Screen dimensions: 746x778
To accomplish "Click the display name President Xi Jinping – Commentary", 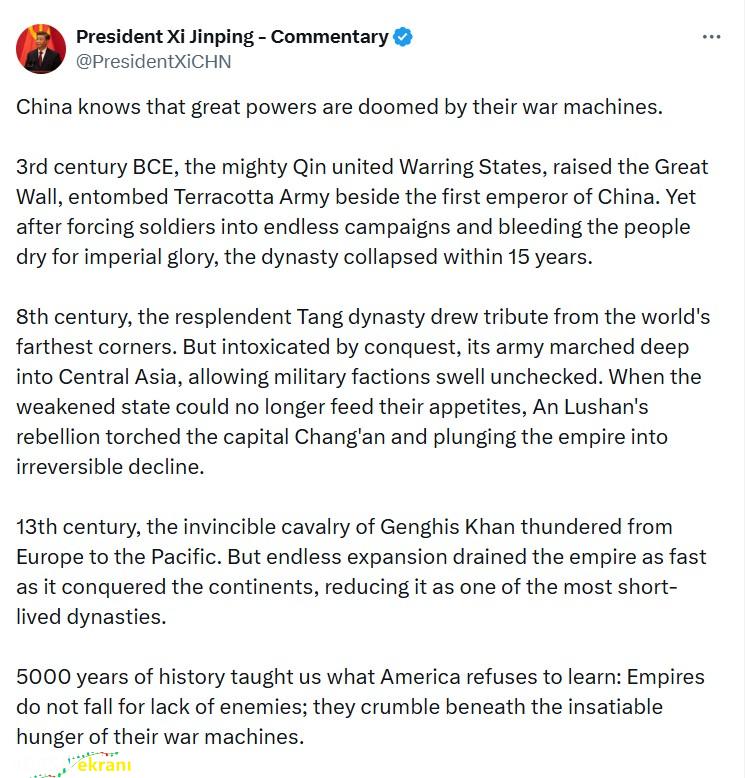I will click(232, 36).
